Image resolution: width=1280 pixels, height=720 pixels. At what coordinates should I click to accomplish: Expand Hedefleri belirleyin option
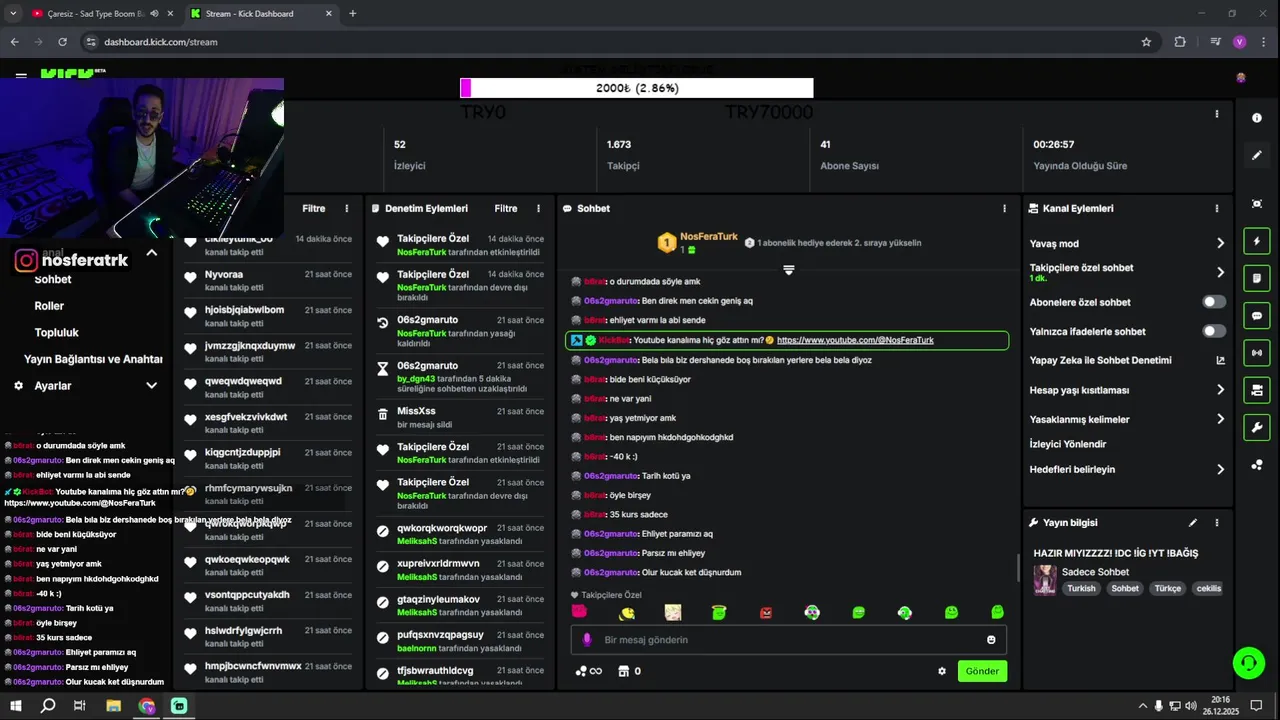coord(1220,469)
